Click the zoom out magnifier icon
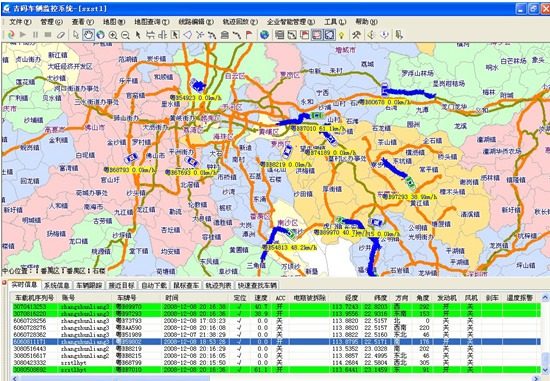The image size is (550, 381). [x=125, y=35]
